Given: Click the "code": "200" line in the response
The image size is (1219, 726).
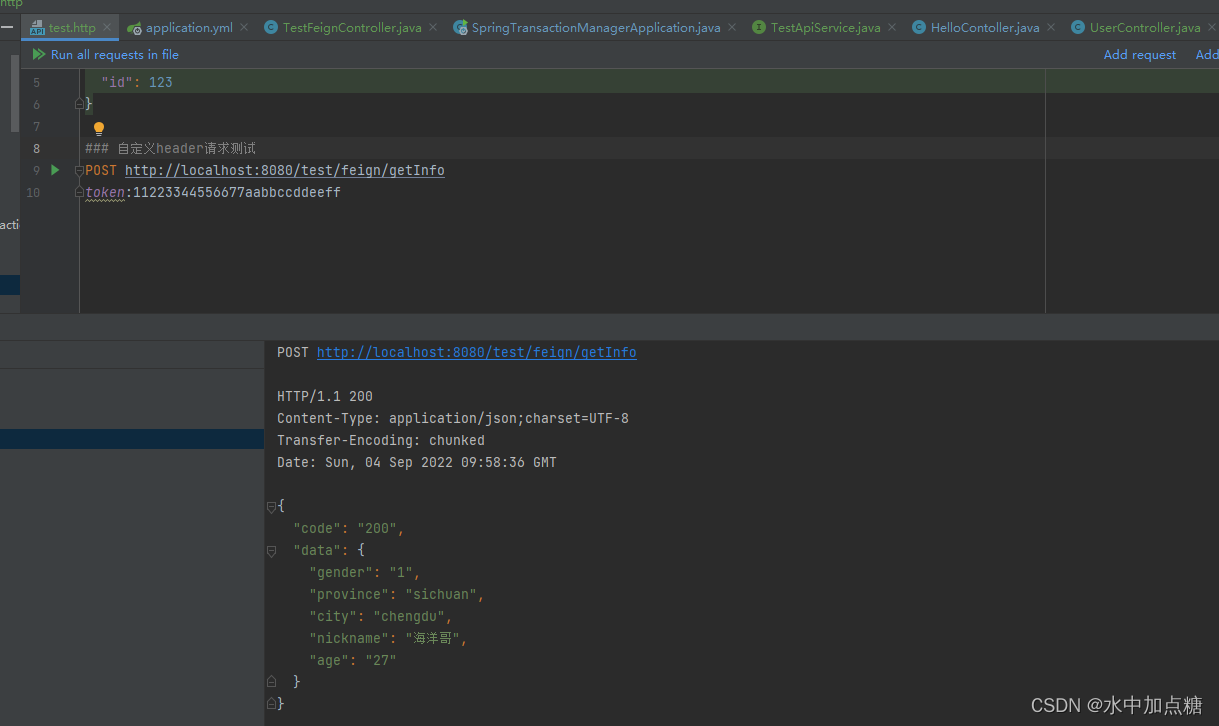Looking at the screenshot, I should [x=349, y=528].
